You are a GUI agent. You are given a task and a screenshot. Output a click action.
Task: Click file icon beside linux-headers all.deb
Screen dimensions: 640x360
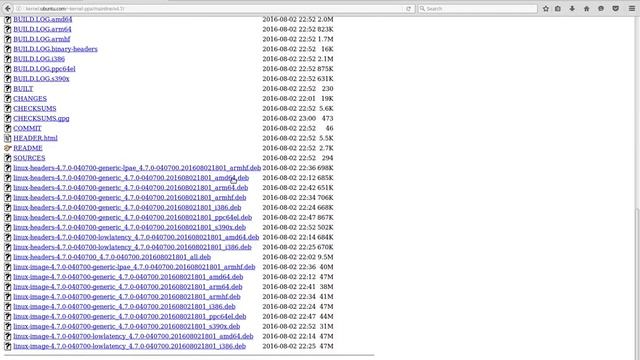pos(8,257)
